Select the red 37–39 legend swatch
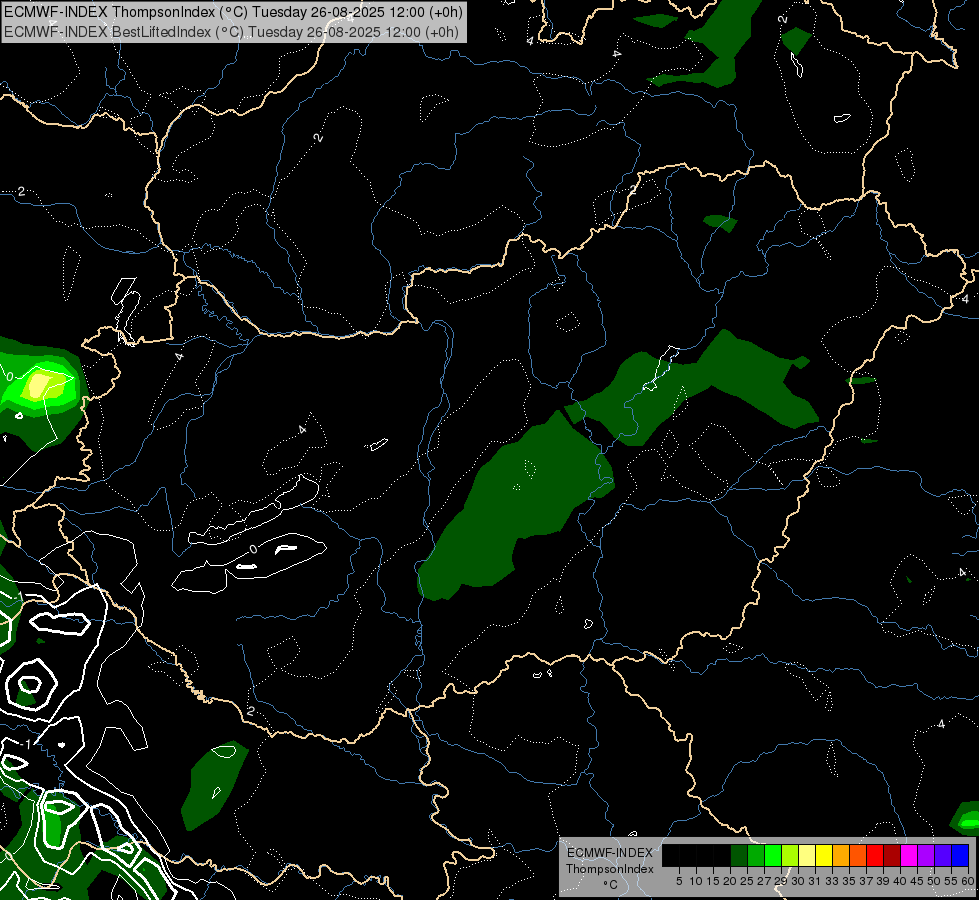 875,855
